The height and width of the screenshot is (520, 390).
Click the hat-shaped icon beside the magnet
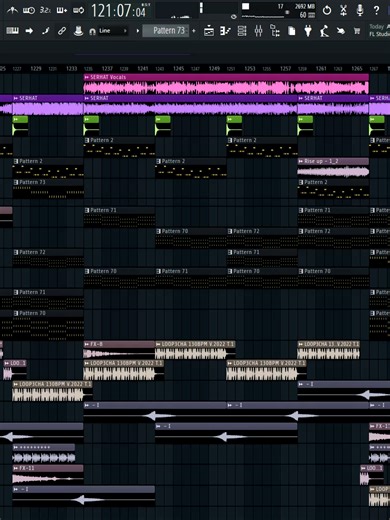pos(78,31)
